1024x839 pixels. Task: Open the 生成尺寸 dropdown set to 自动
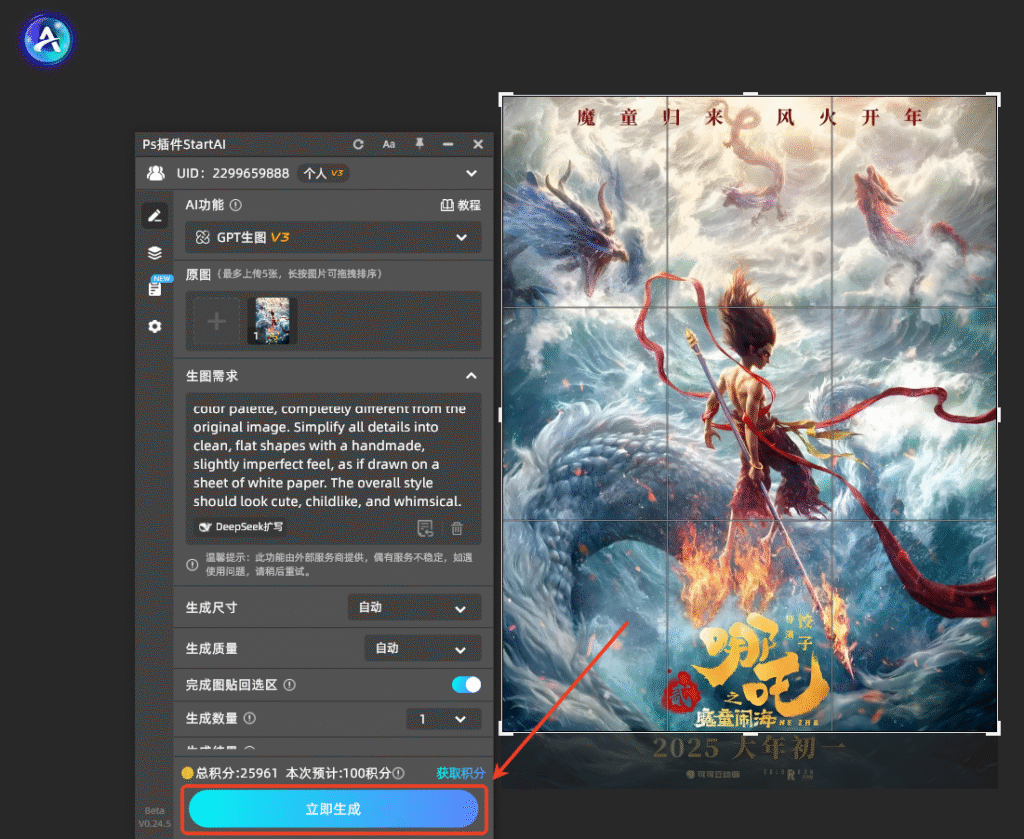click(414, 607)
